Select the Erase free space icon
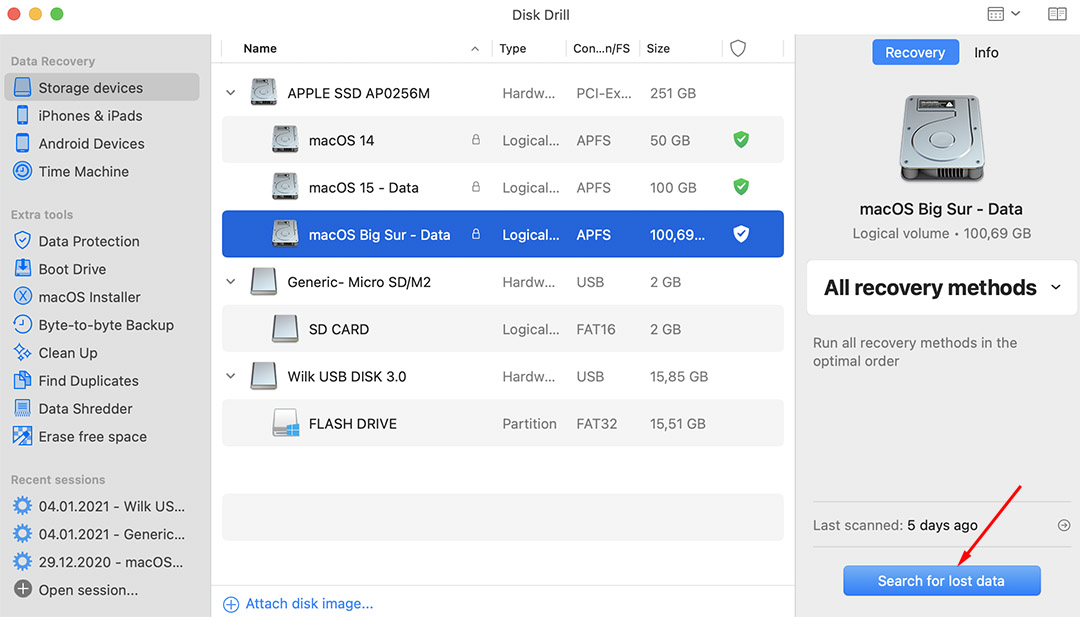This screenshot has height=617, width=1080. click(x=23, y=436)
